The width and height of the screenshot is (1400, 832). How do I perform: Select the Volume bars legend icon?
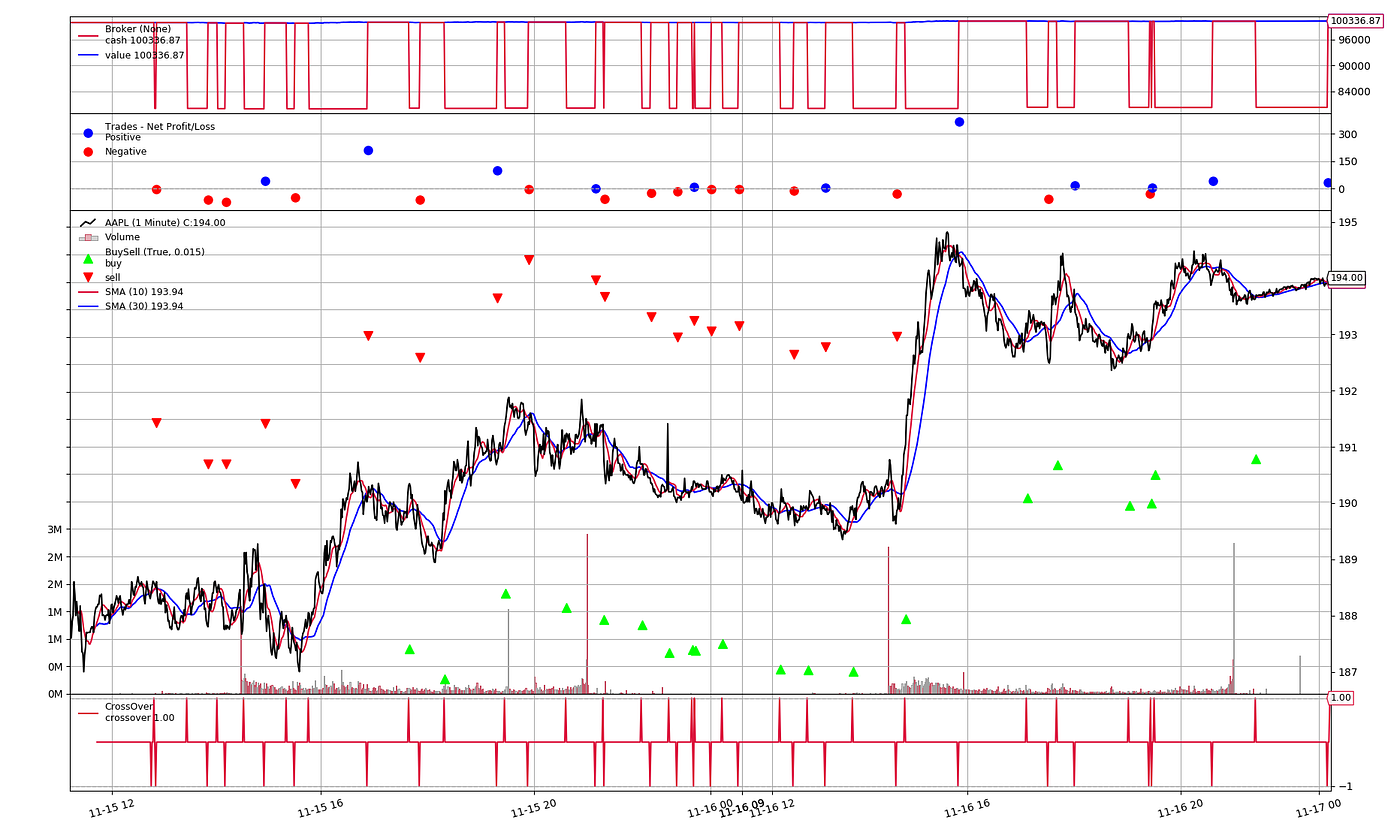[x=88, y=237]
